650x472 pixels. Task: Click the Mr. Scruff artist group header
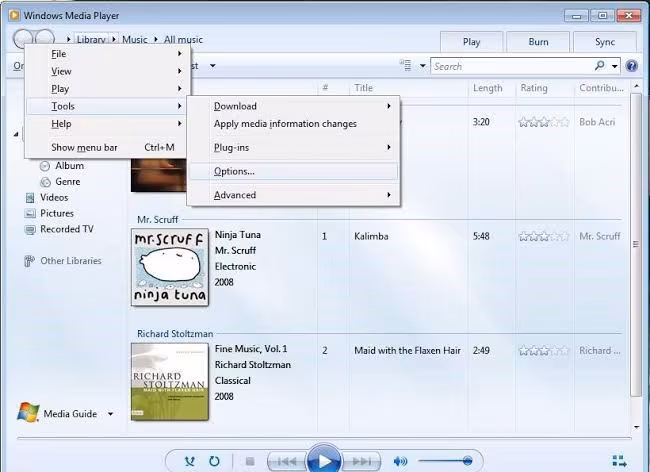pyautogui.click(x=158, y=220)
